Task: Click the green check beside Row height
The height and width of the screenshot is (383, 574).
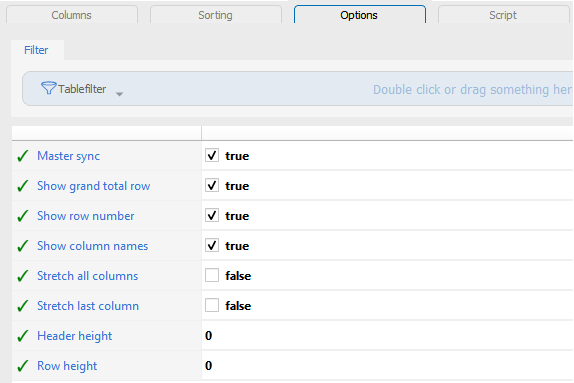Action: pos(23,366)
